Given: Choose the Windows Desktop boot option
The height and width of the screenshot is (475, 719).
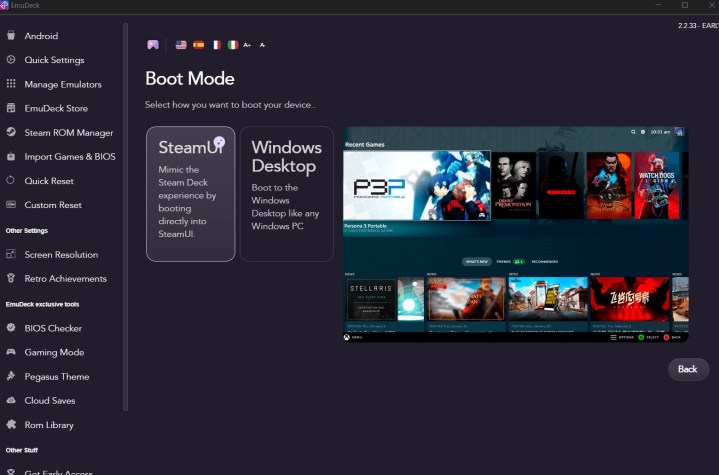Looking at the screenshot, I should (287, 193).
